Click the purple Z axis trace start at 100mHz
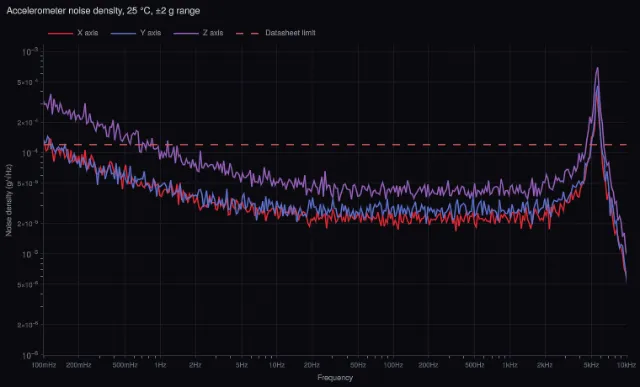This screenshot has width=640, height=387. [44, 104]
